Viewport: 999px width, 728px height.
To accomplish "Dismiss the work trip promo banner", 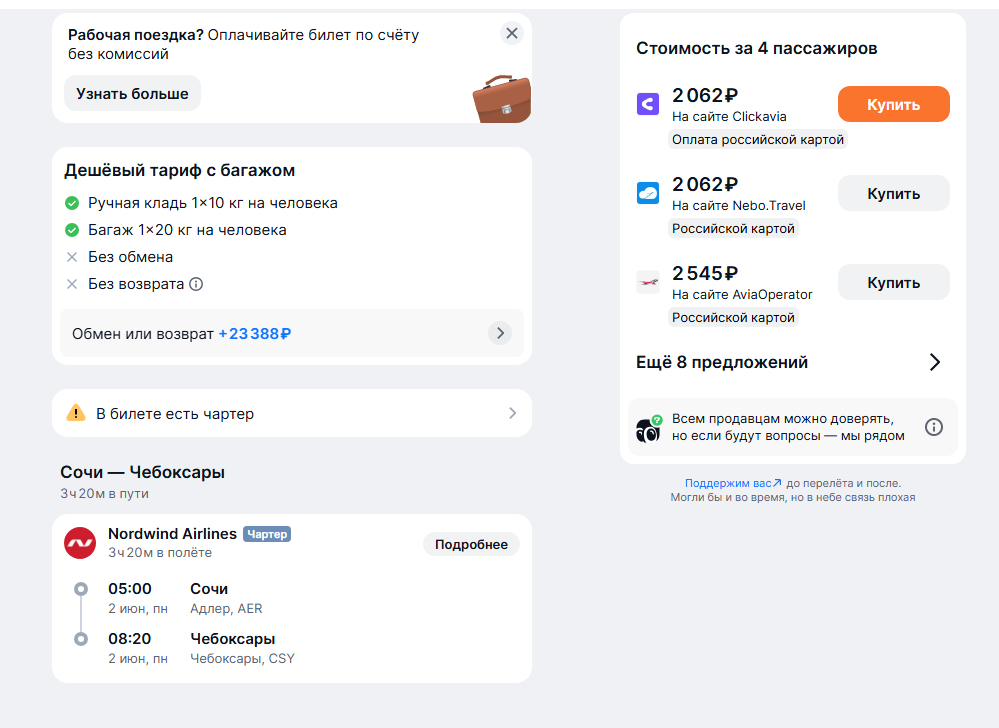I will (x=512, y=33).
